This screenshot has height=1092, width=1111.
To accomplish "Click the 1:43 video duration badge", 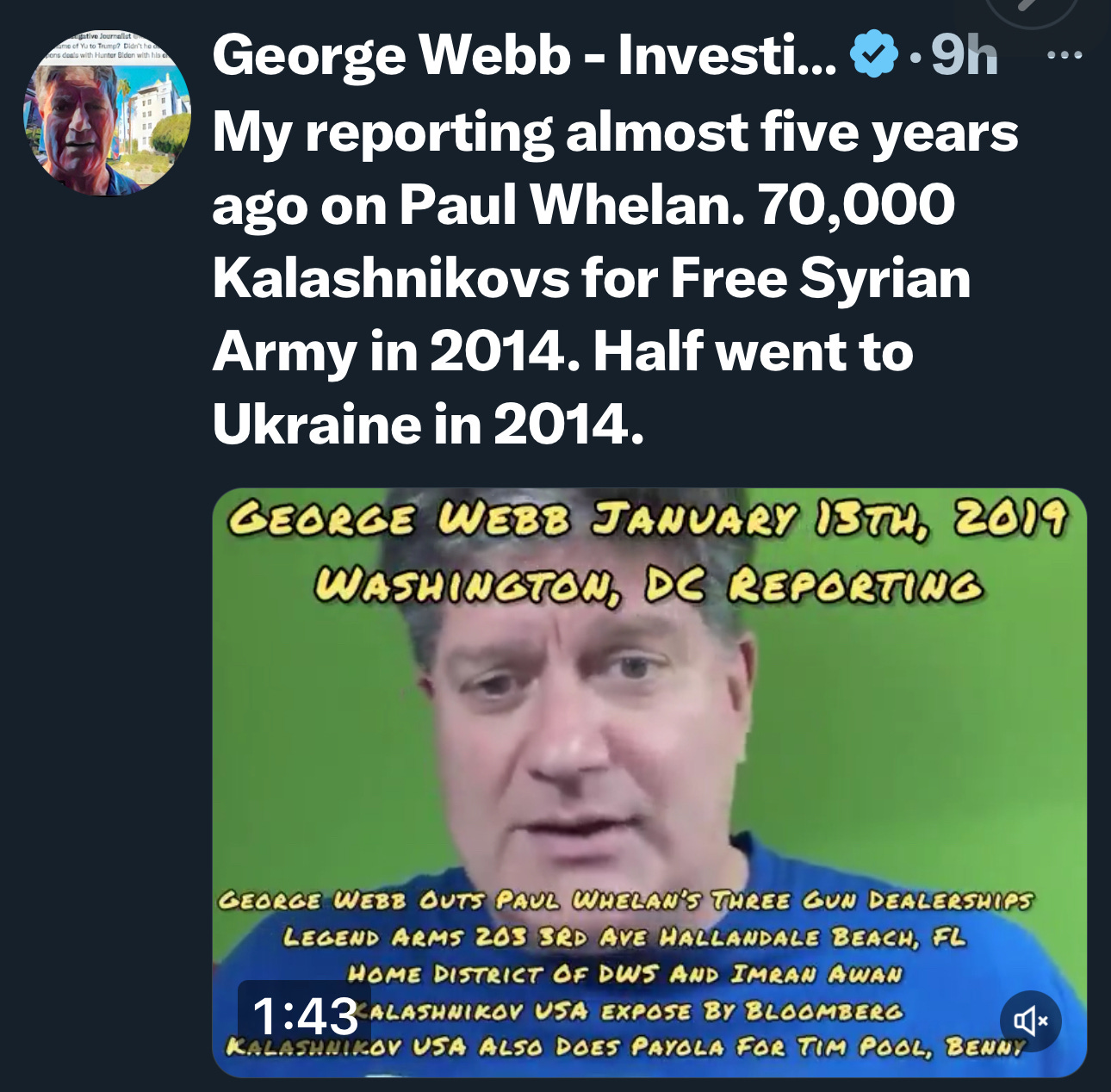I will coord(304,1015).
